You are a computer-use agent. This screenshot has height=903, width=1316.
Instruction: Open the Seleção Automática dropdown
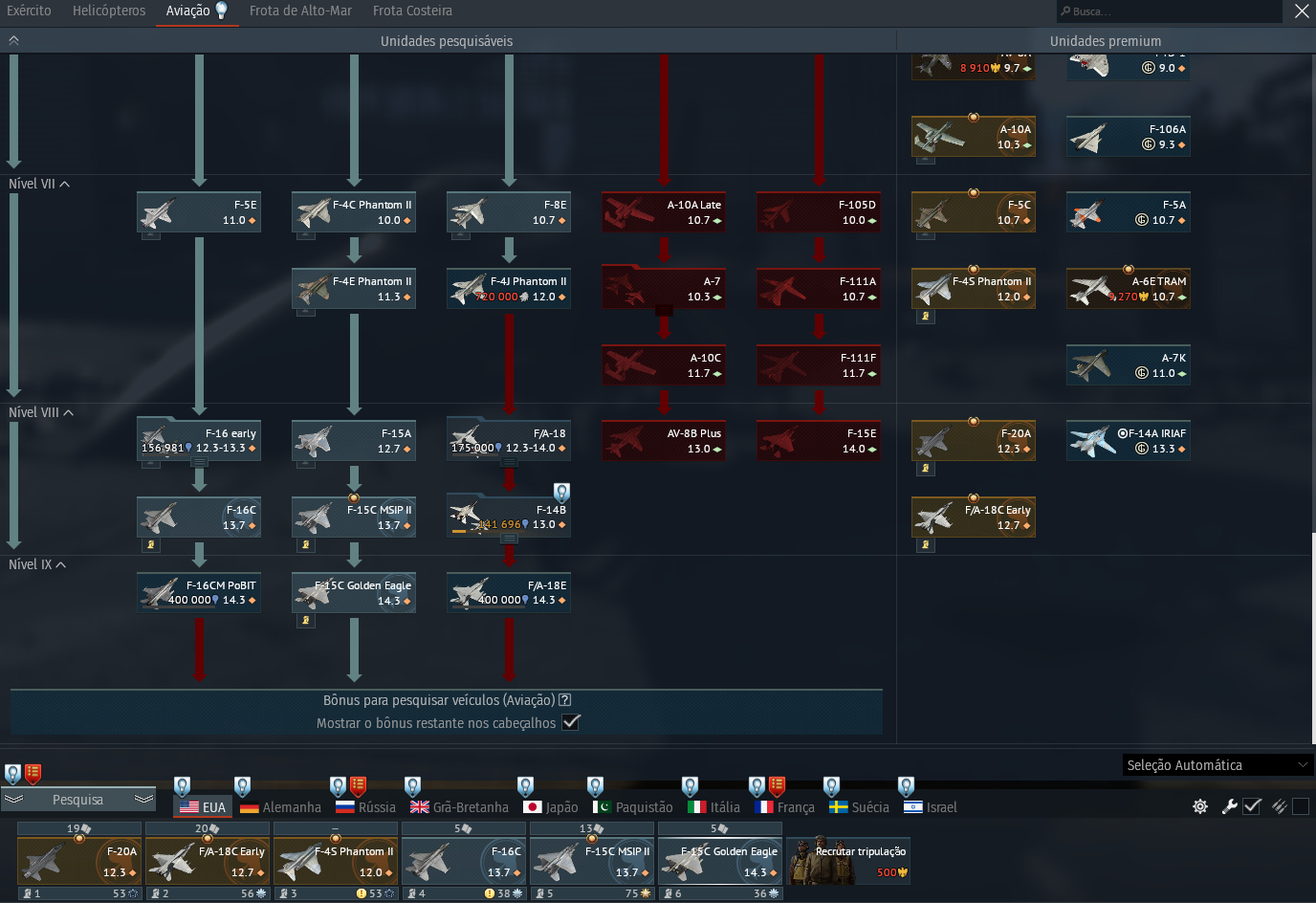(1217, 765)
